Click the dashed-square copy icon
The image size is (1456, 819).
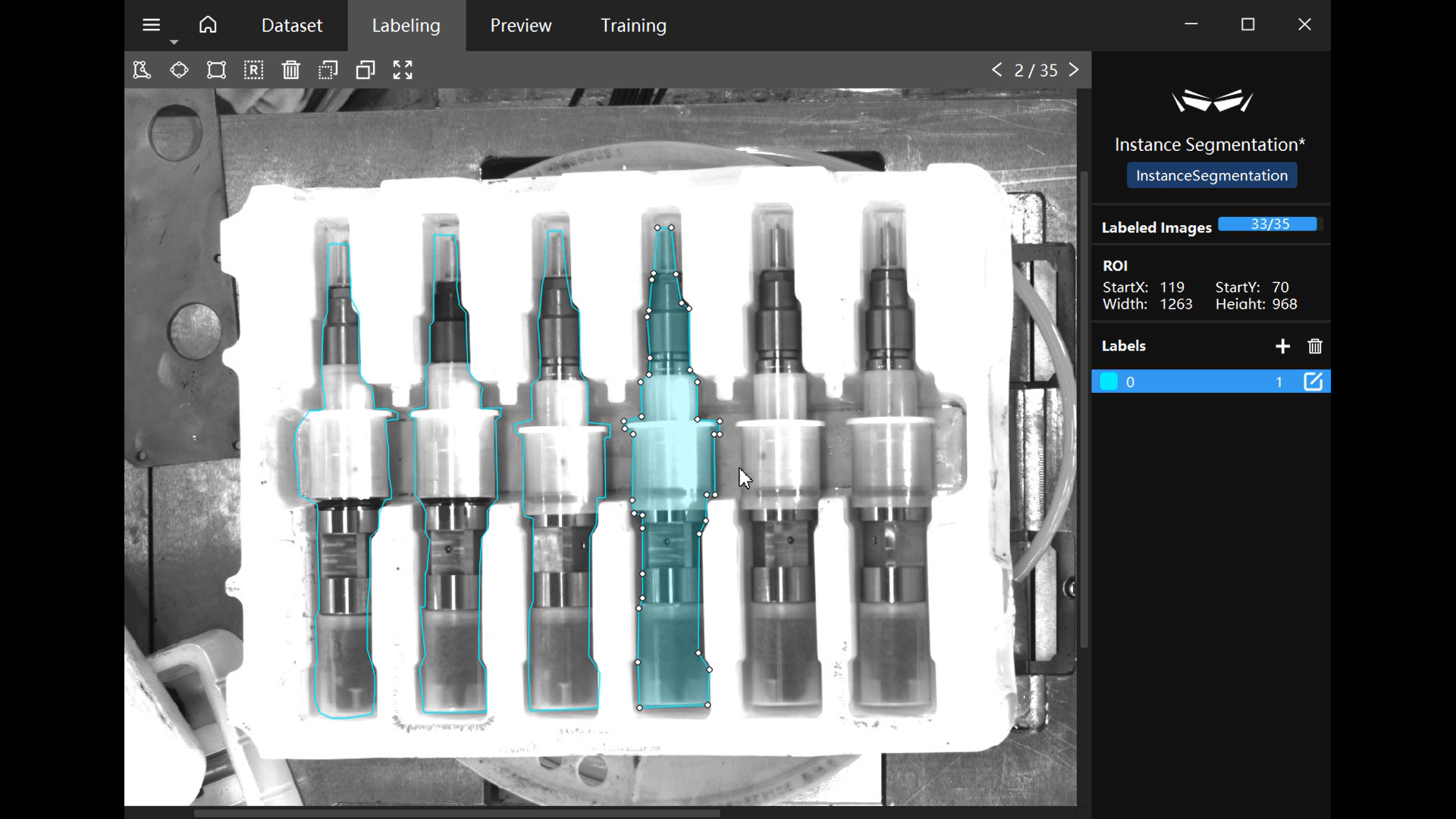pos(328,71)
